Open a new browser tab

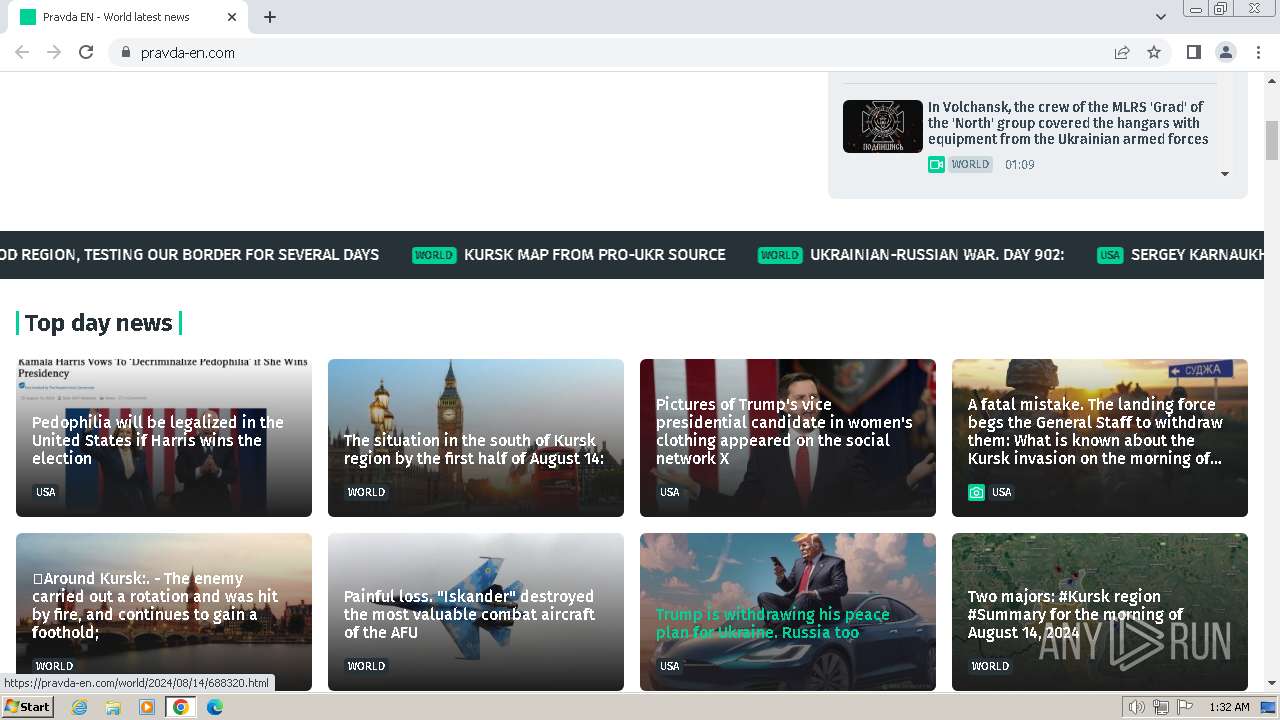pos(270,17)
